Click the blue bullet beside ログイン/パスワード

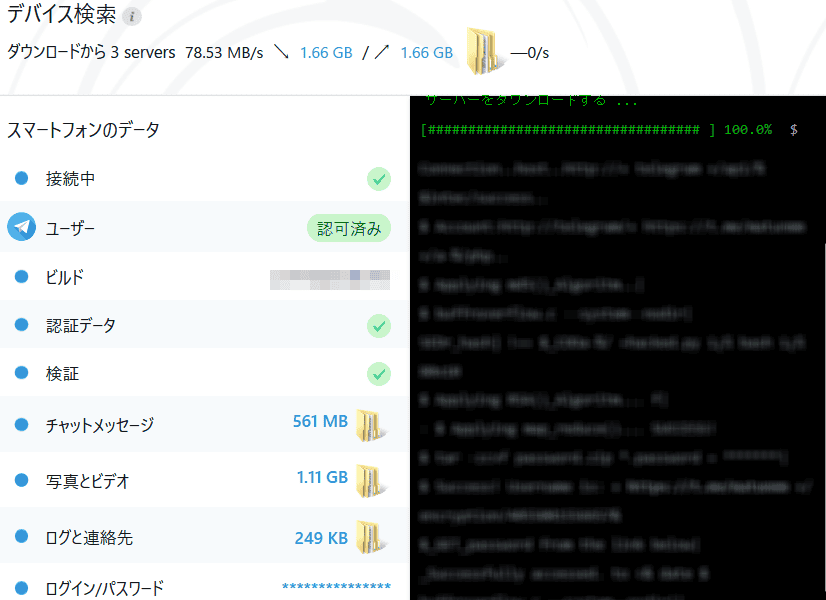tap(22, 587)
